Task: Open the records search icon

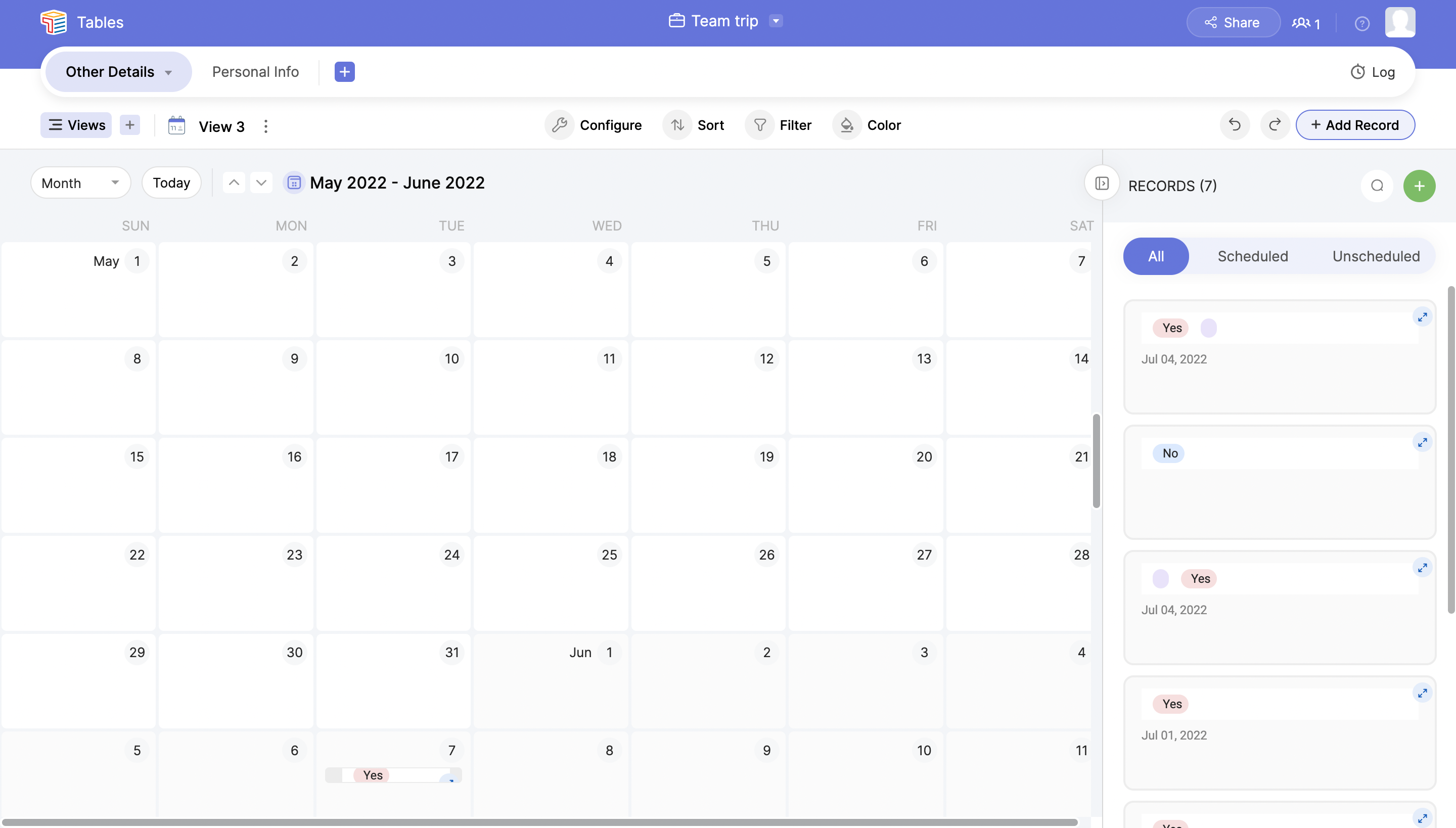Action: [x=1376, y=186]
